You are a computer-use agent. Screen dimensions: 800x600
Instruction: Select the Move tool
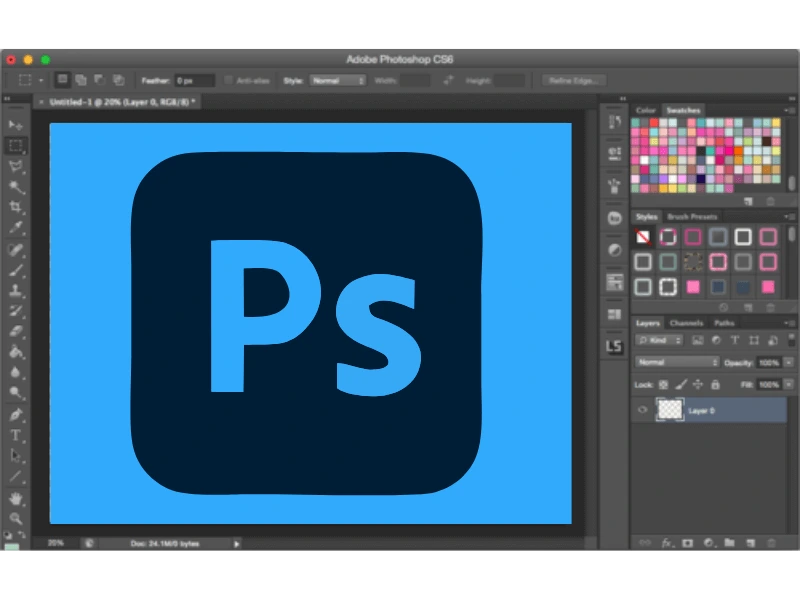tap(14, 122)
